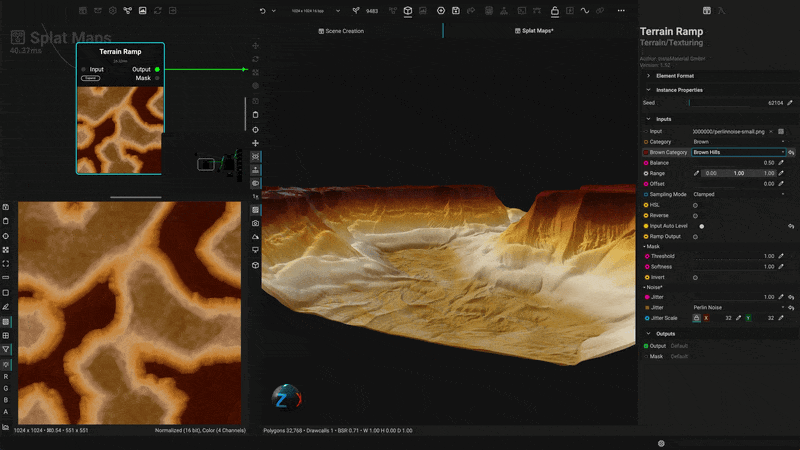800x450 pixels.
Task: Click the terrain mountain icon in 3D sidebar
Action: [255, 237]
